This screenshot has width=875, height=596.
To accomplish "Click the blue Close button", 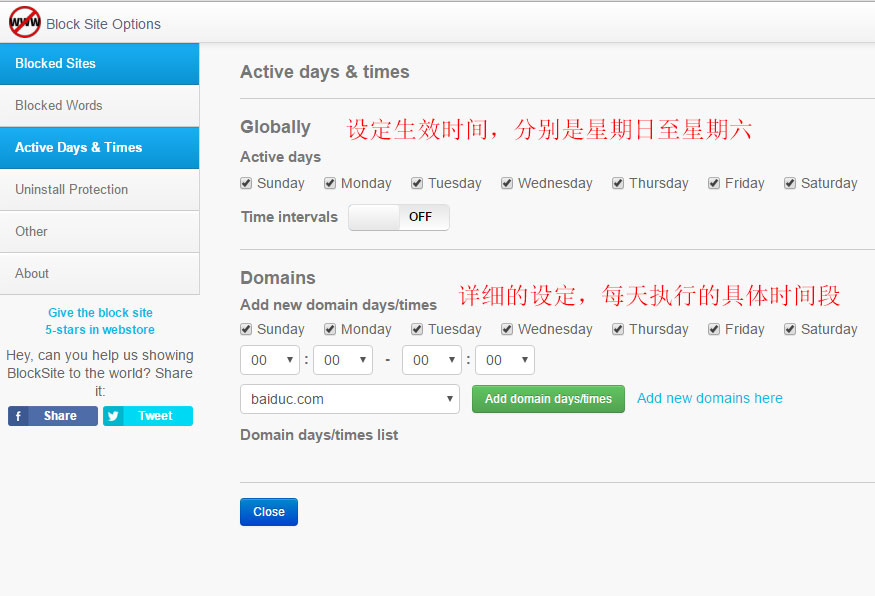I will [269, 512].
